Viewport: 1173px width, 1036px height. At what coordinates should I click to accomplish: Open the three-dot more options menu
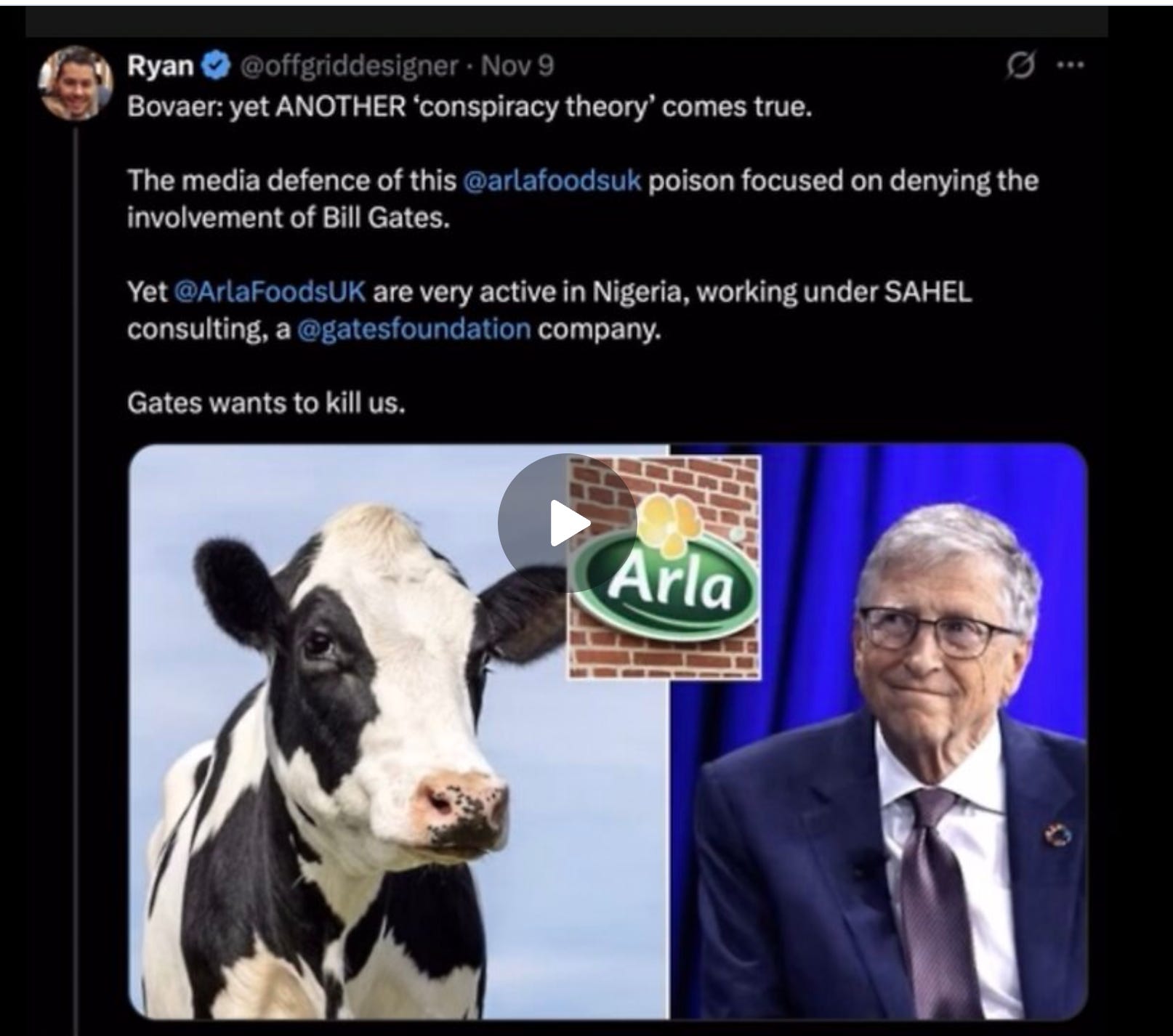click(x=1070, y=65)
